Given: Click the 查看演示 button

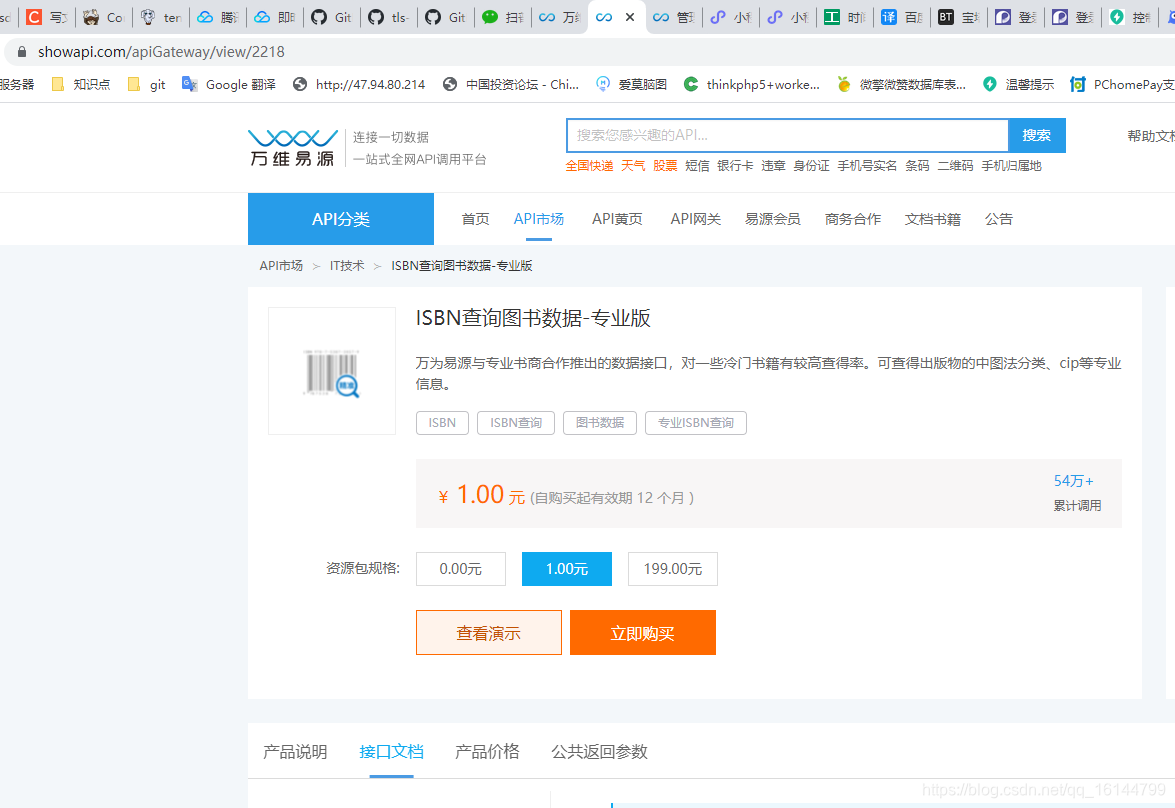Looking at the screenshot, I should click(x=489, y=633).
